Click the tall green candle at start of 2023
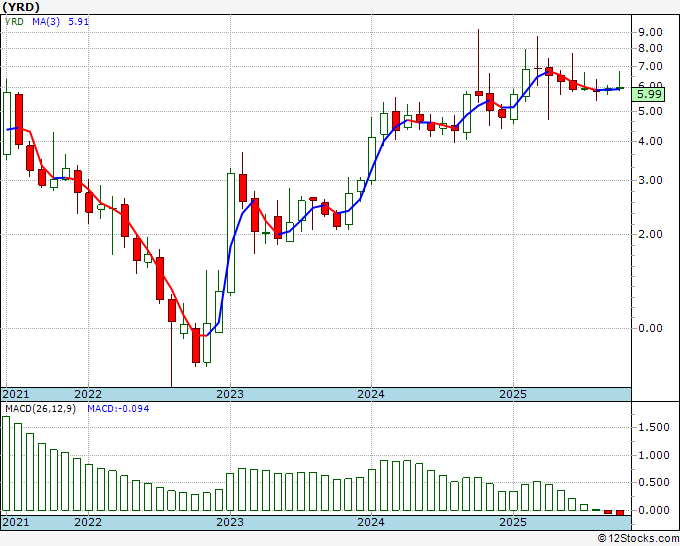680x546 pixels. (231, 233)
